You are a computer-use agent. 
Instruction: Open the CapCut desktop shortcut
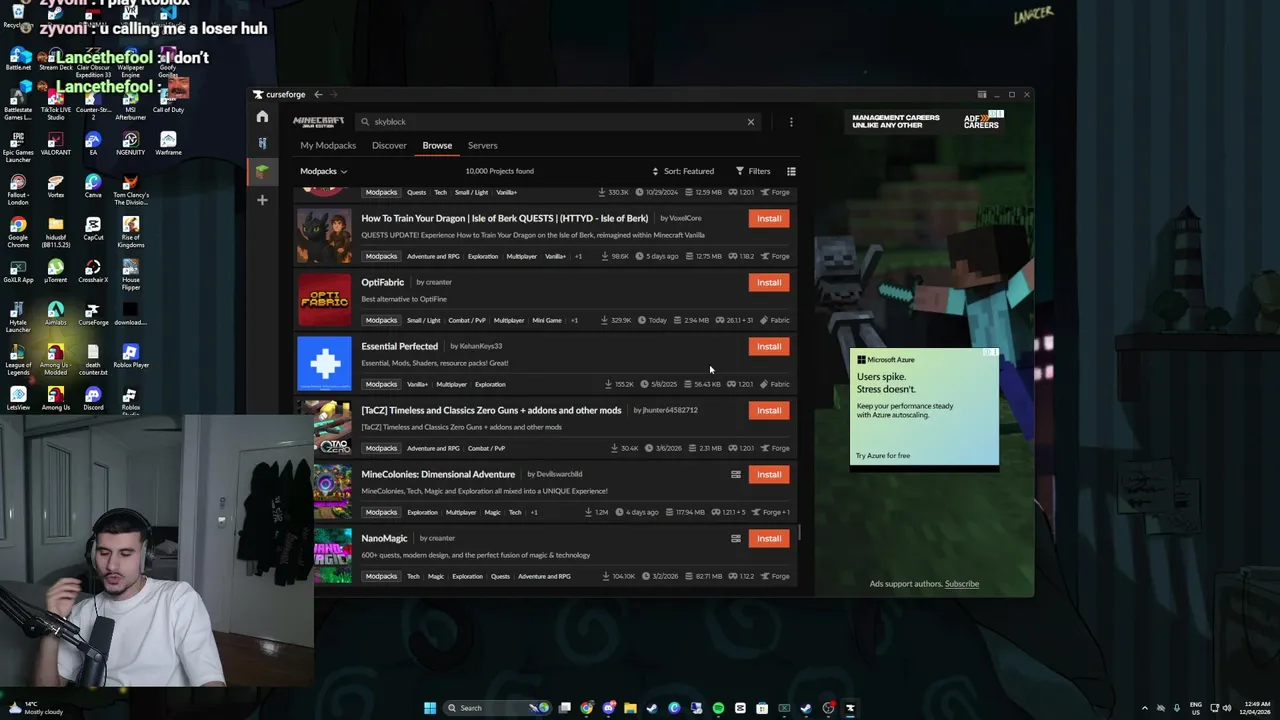click(93, 230)
